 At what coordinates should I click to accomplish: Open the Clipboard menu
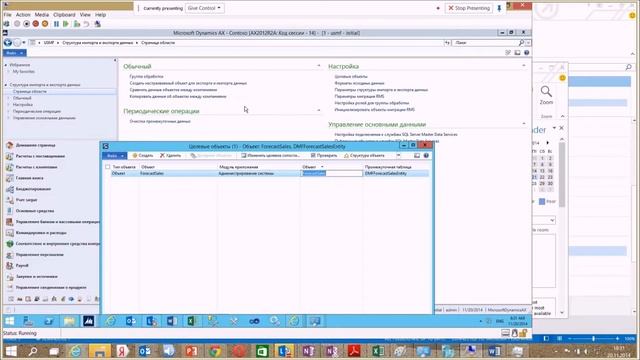point(64,15)
